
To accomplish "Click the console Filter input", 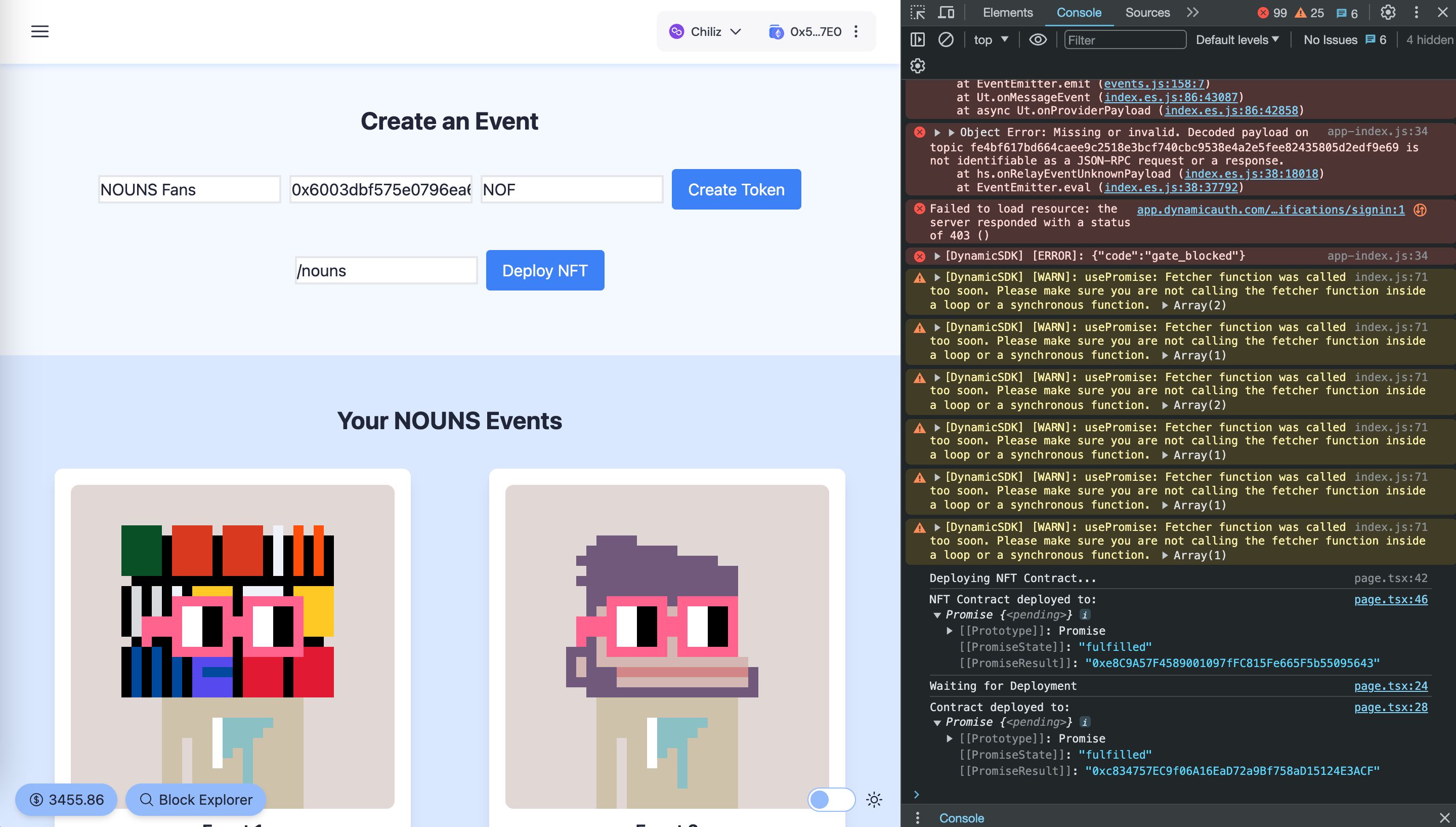I will (x=1125, y=40).
